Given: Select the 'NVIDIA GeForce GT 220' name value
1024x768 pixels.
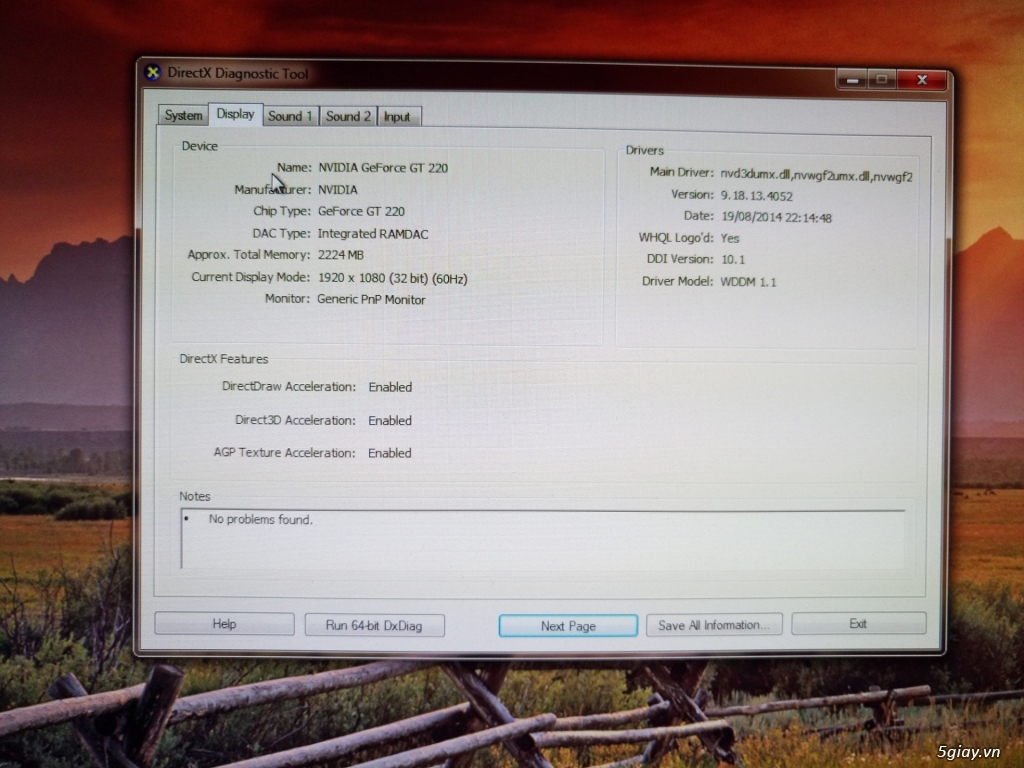Looking at the screenshot, I should click(x=383, y=168).
